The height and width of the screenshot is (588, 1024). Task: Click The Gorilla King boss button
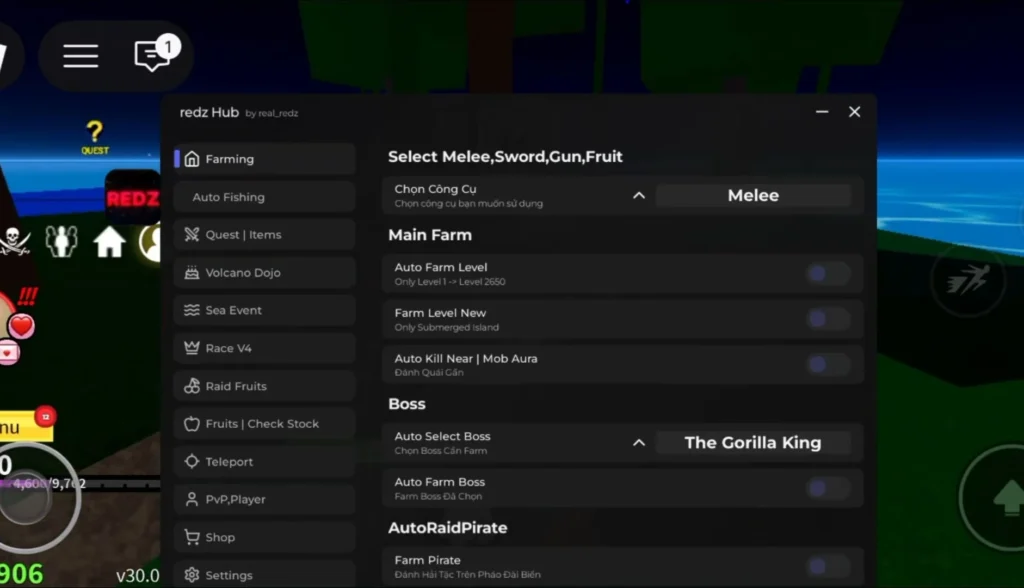pos(754,441)
